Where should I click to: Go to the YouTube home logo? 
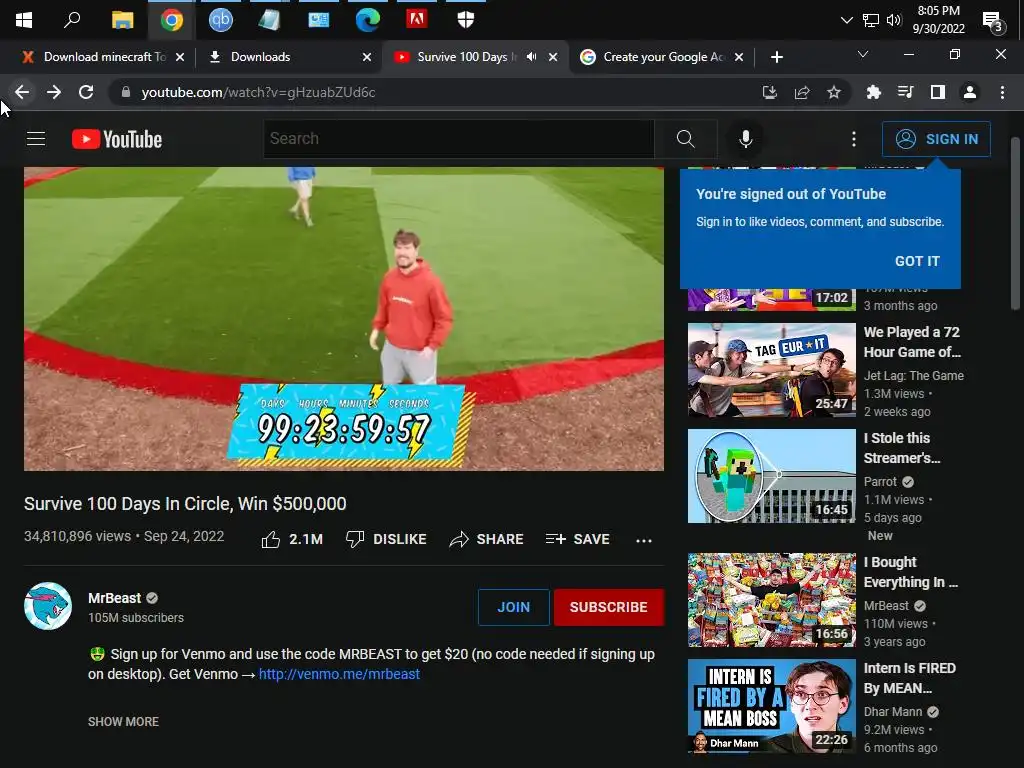tap(117, 139)
